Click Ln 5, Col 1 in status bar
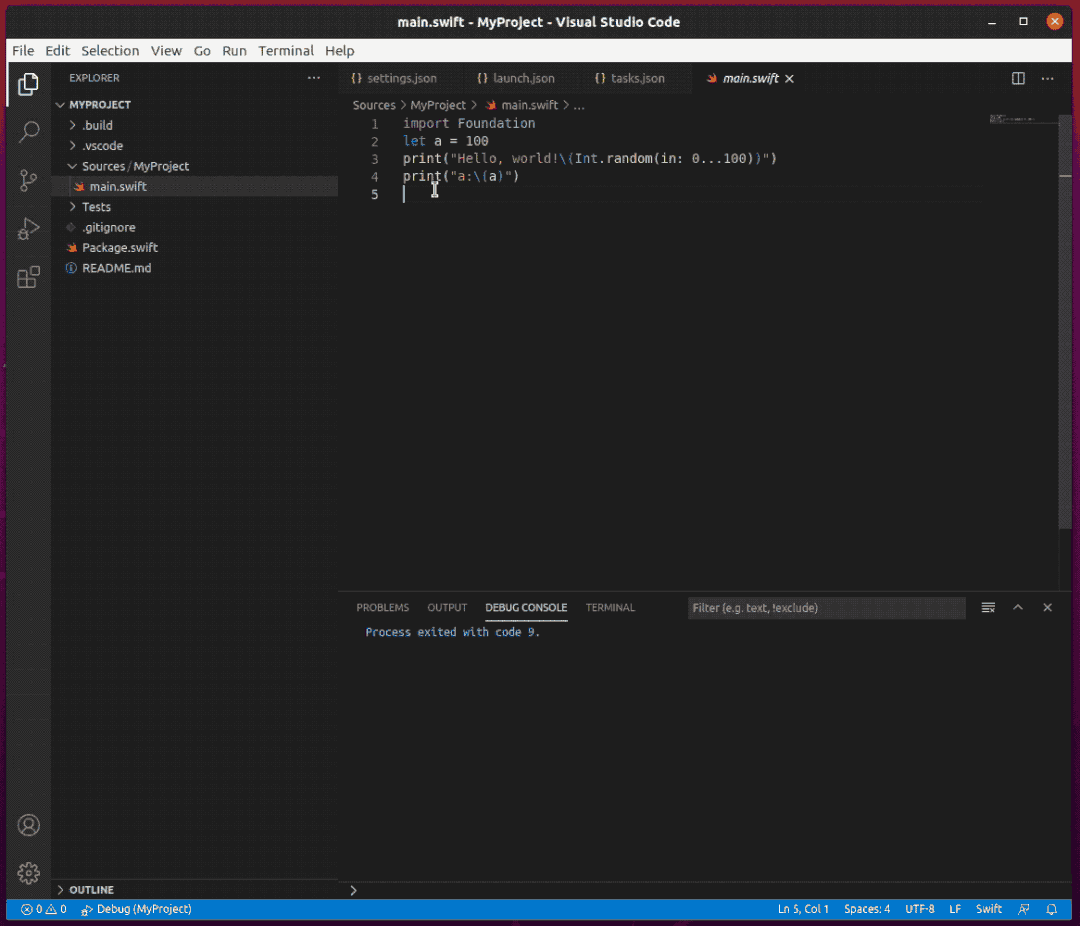The image size is (1080, 926). (803, 909)
